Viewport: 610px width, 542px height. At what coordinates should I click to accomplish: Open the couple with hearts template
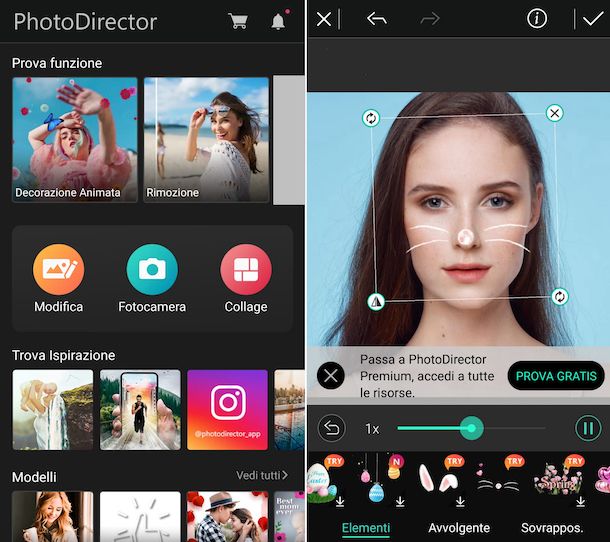tap(228, 516)
